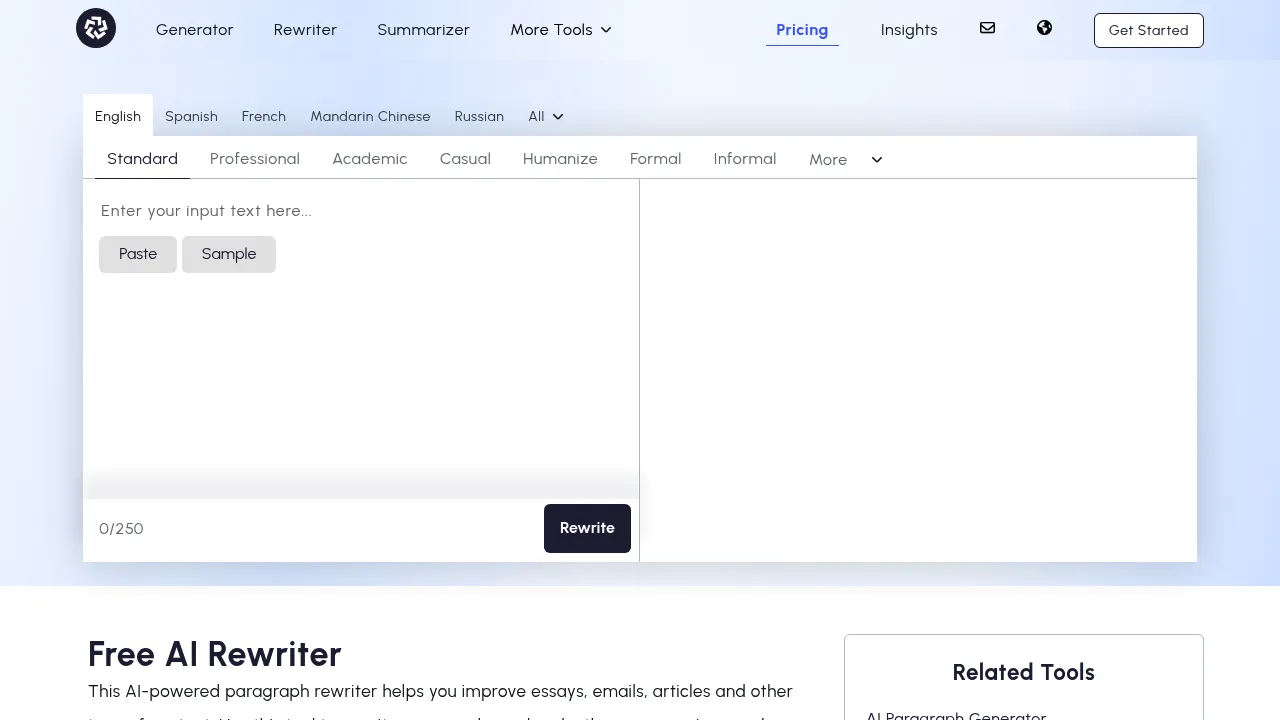Open the Rewriter page from navigation
The image size is (1280, 720).
[x=305, y=30]
